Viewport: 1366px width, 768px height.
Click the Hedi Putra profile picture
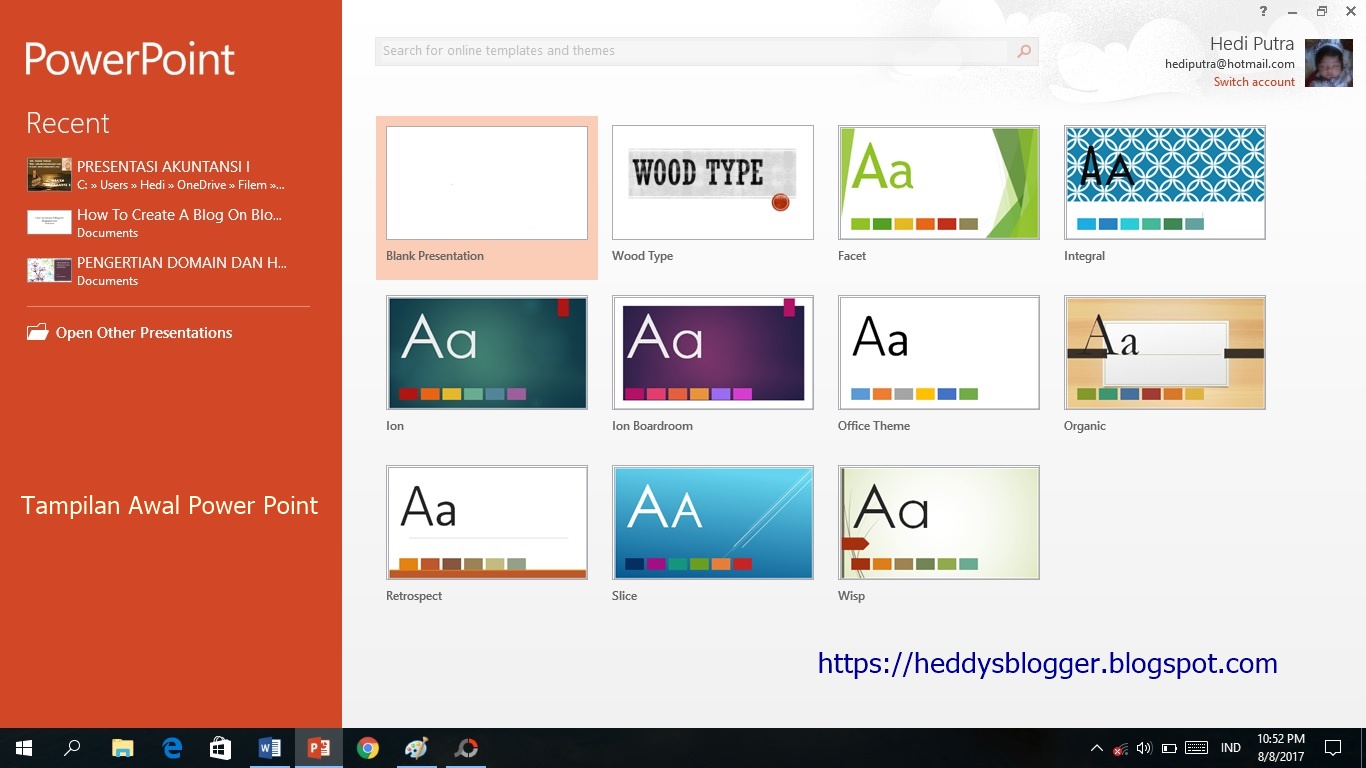(1329, 63)
